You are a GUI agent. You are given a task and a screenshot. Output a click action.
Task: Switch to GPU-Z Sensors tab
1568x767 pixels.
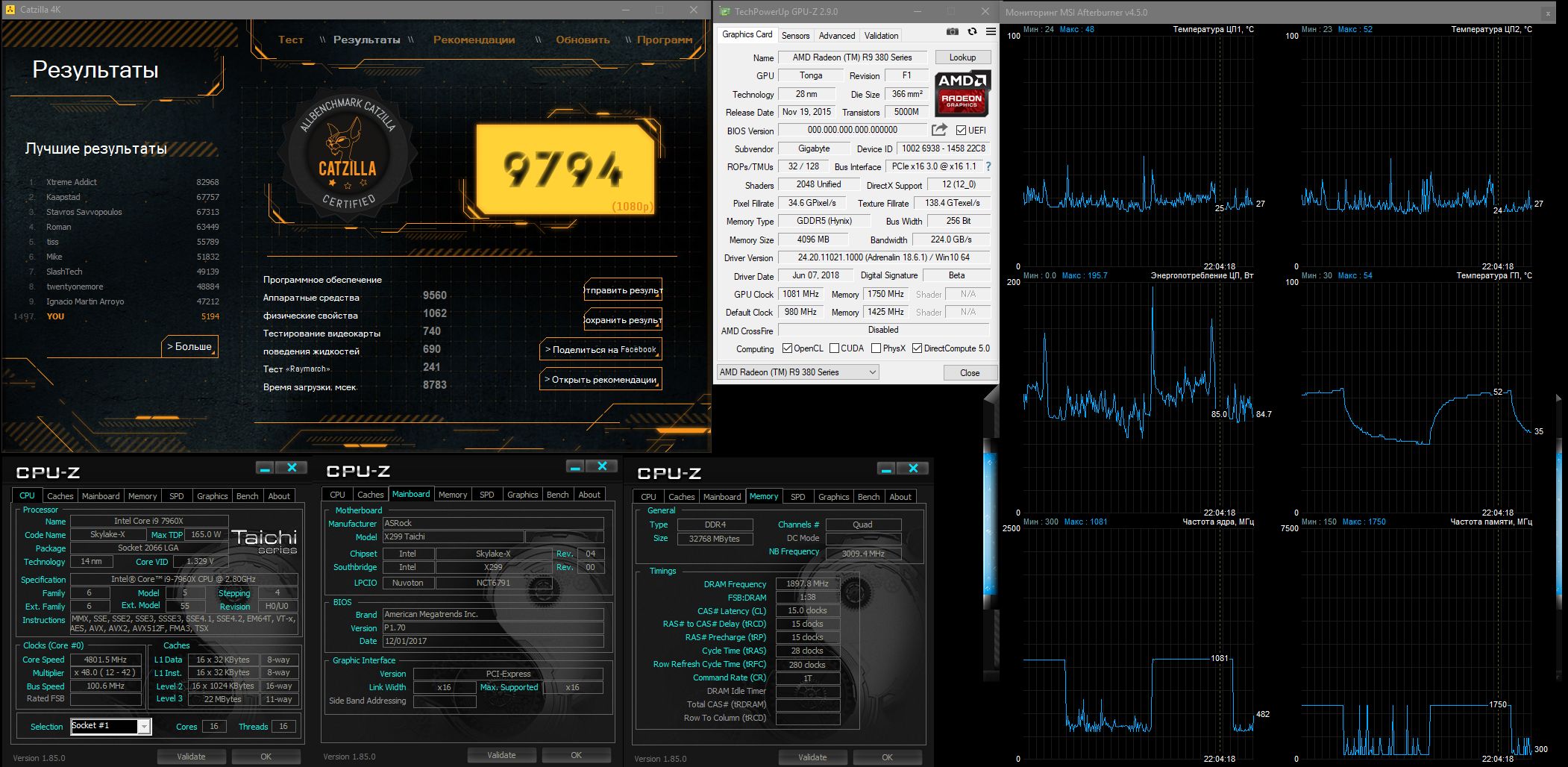coord(795,36)
